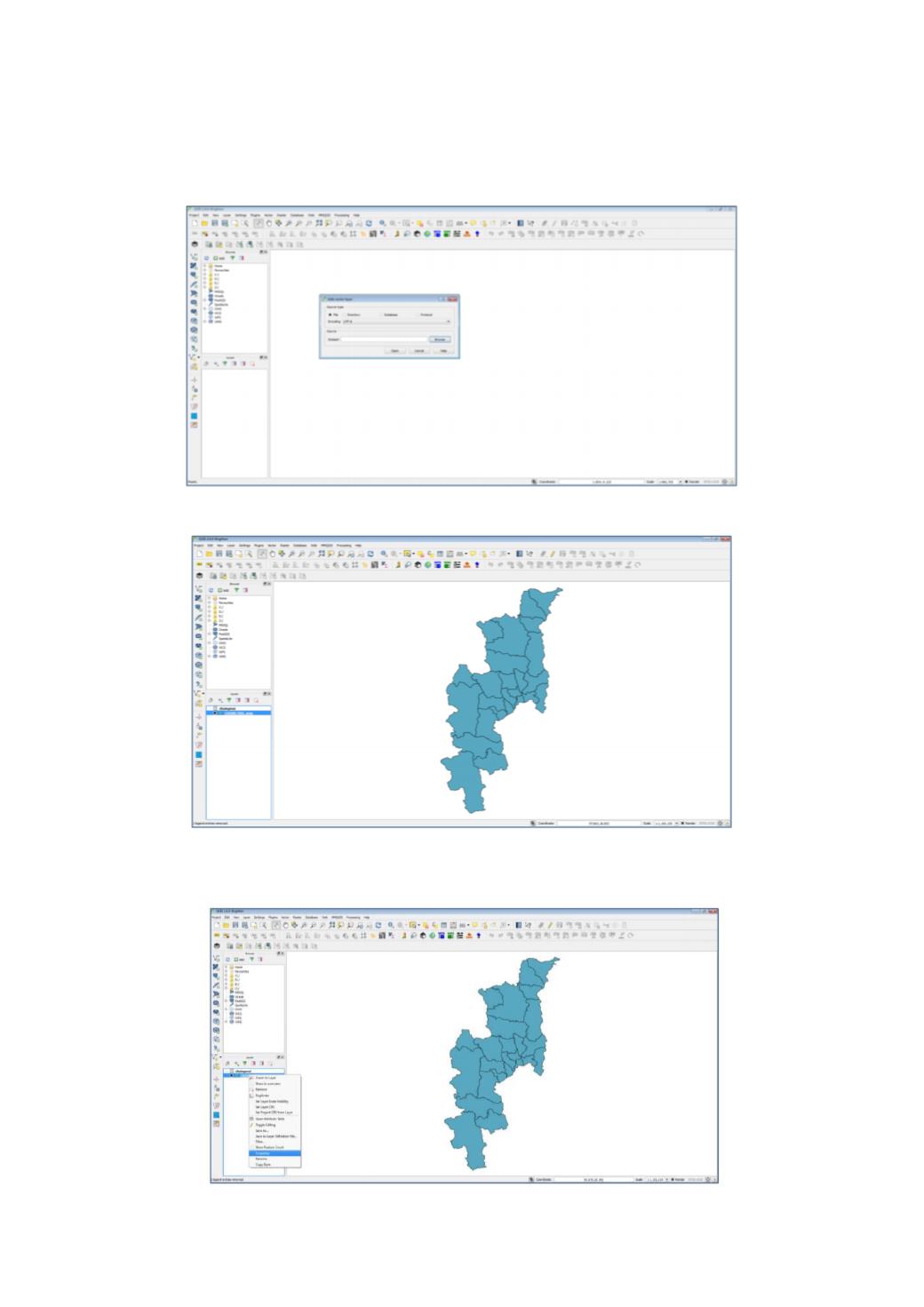The image size is (924, 1307).
Task: Choose Show Feature Count in context menu
Action: (275, 1147)
